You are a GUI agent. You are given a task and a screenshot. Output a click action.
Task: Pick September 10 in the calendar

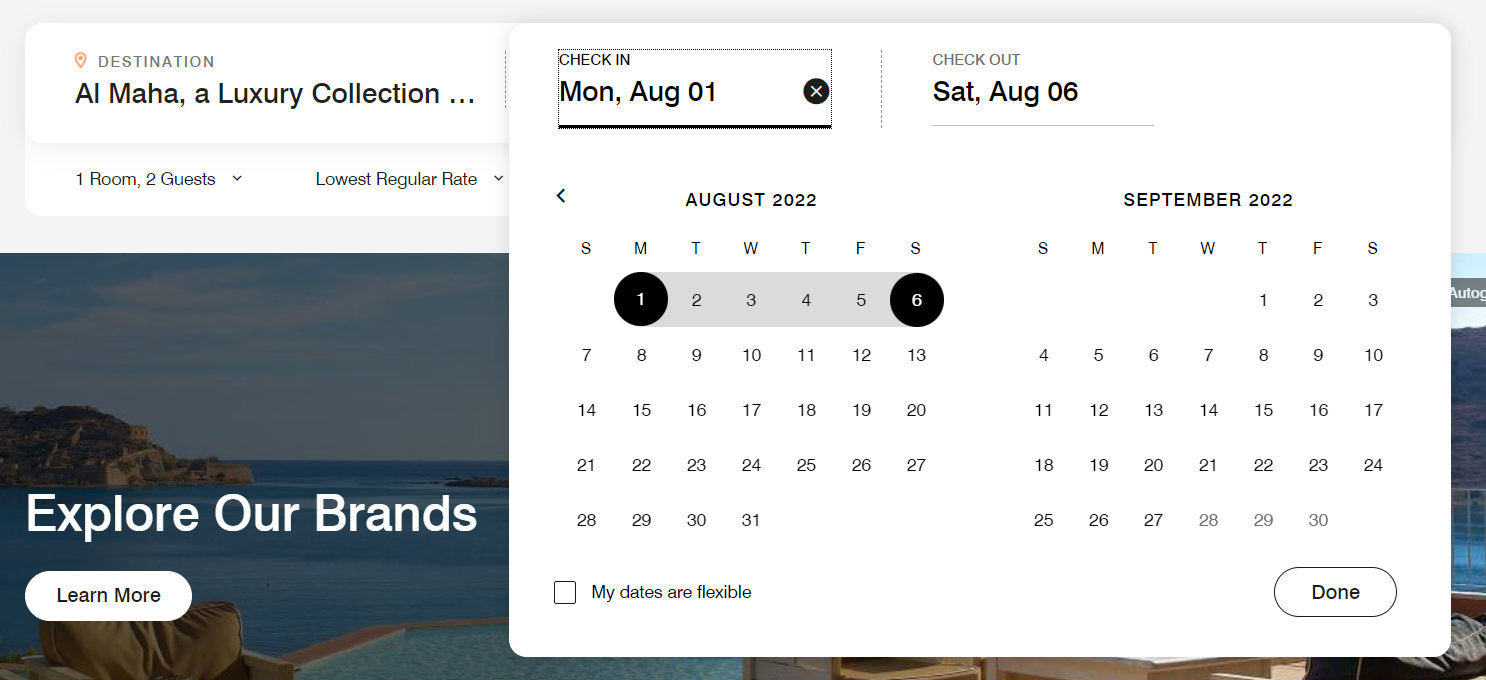[x=1373, y=355]
